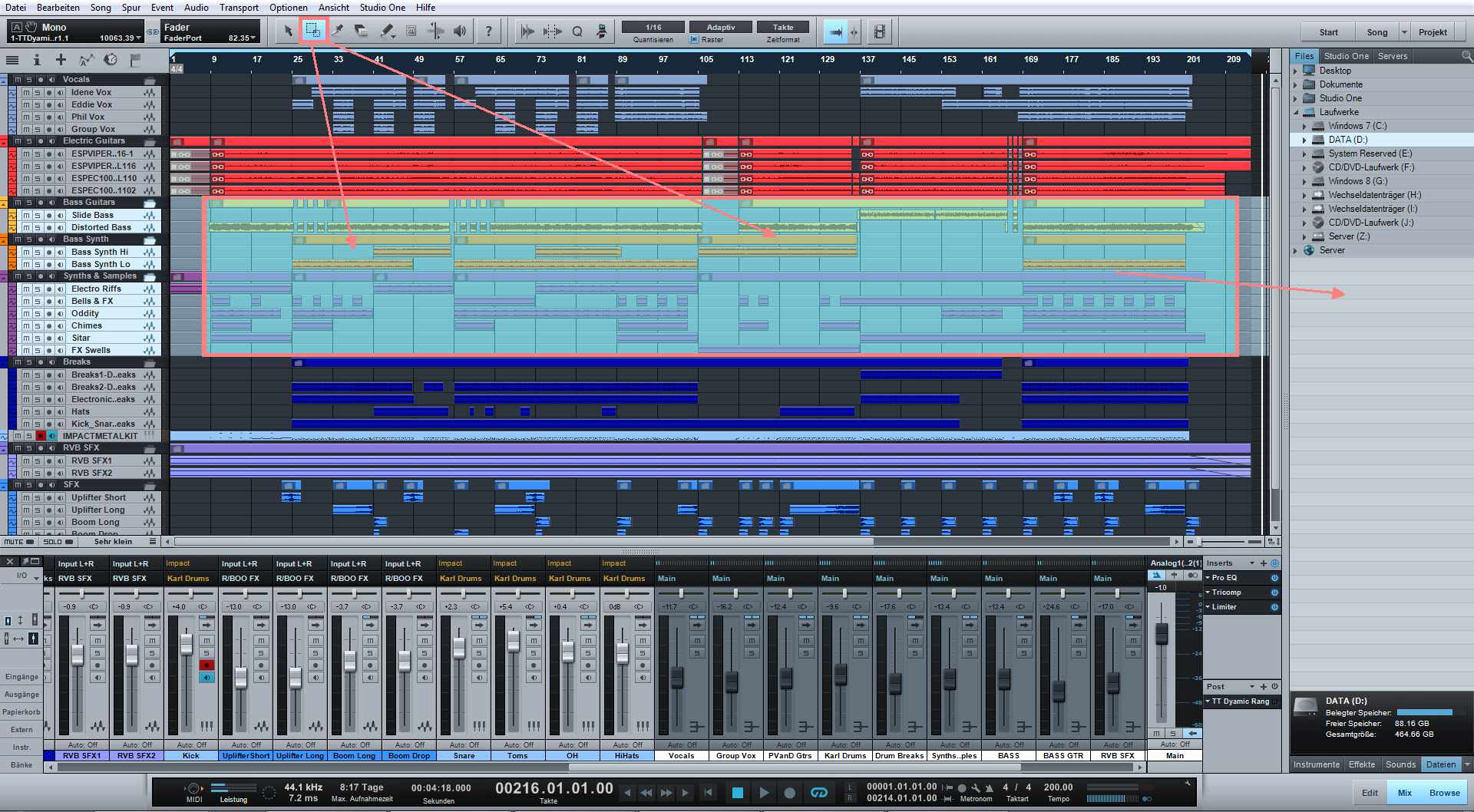This screenshot has width=1474, height=812.
Task: Select the Paint pencil tool
Action: pos(386,31)
